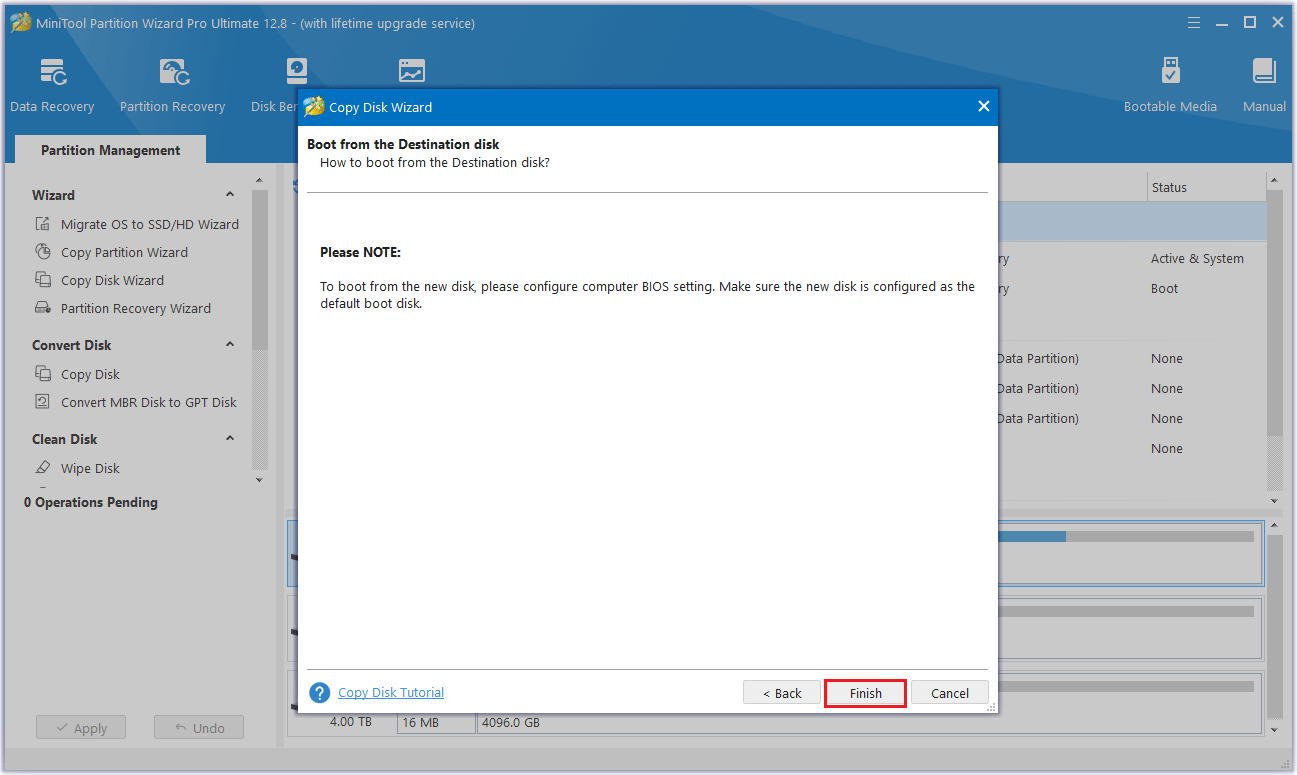The width and height of the screenshot is (1297, 775).
Task: Click the disk map vertical scrollbar
Action: pos(1274,629)
